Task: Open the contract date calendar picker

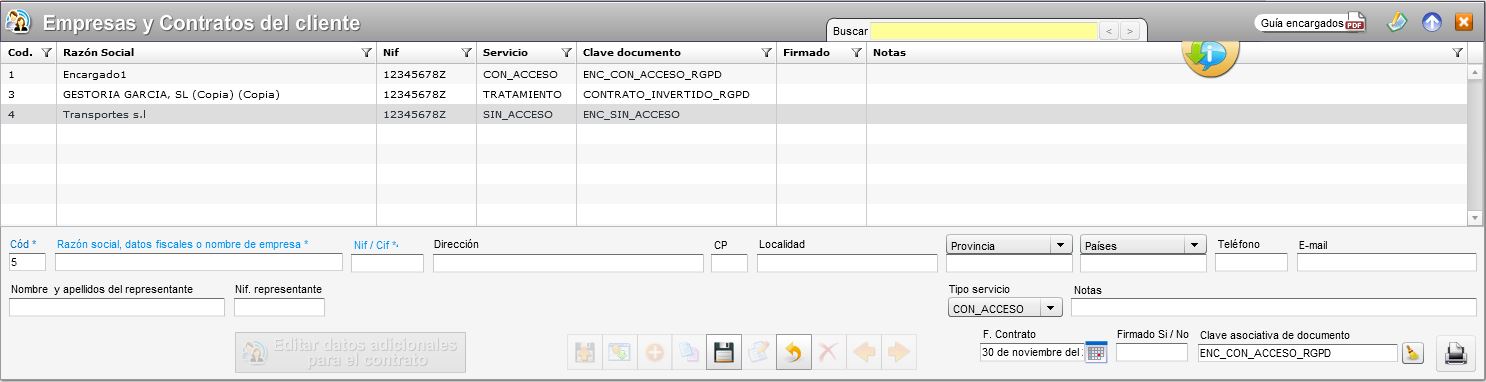Action: pos(1096,353)
